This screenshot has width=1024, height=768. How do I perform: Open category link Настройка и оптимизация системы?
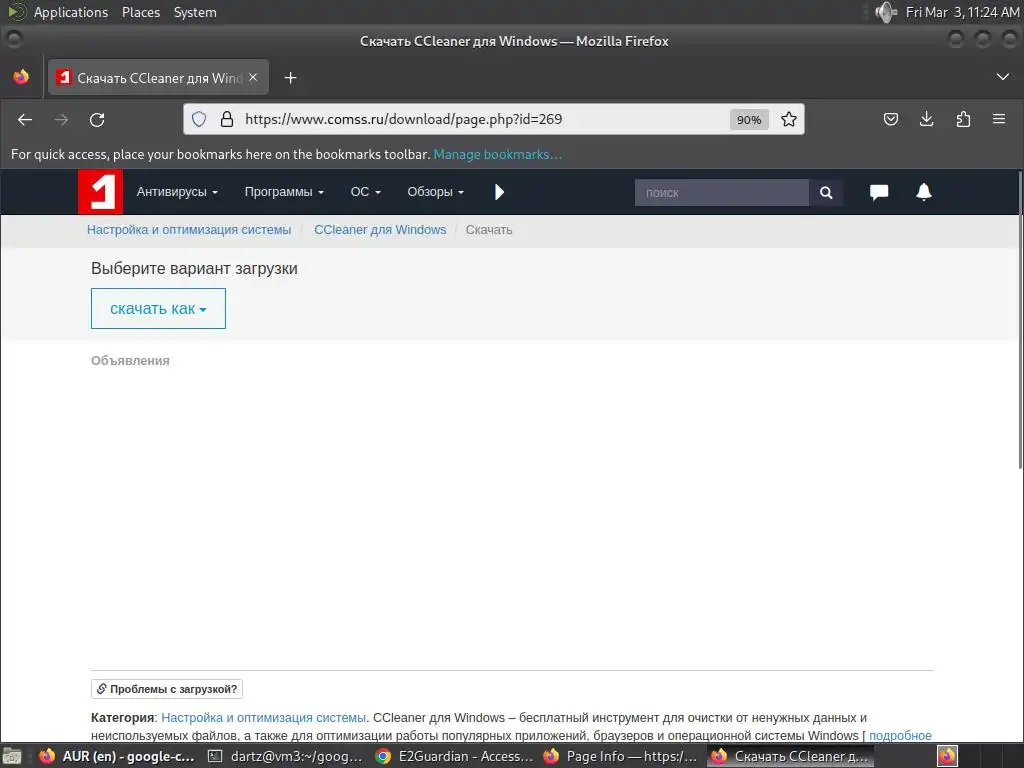[x=263, y=718]
